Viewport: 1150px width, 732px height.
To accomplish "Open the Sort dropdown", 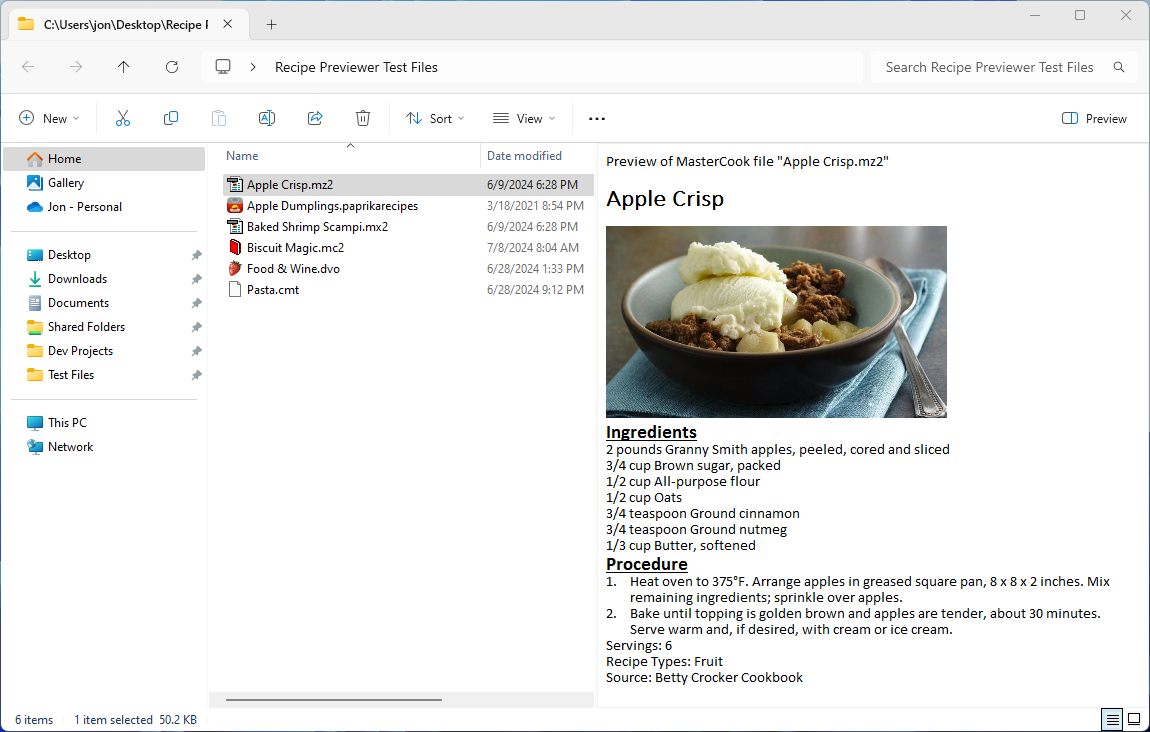I will 434,118.
